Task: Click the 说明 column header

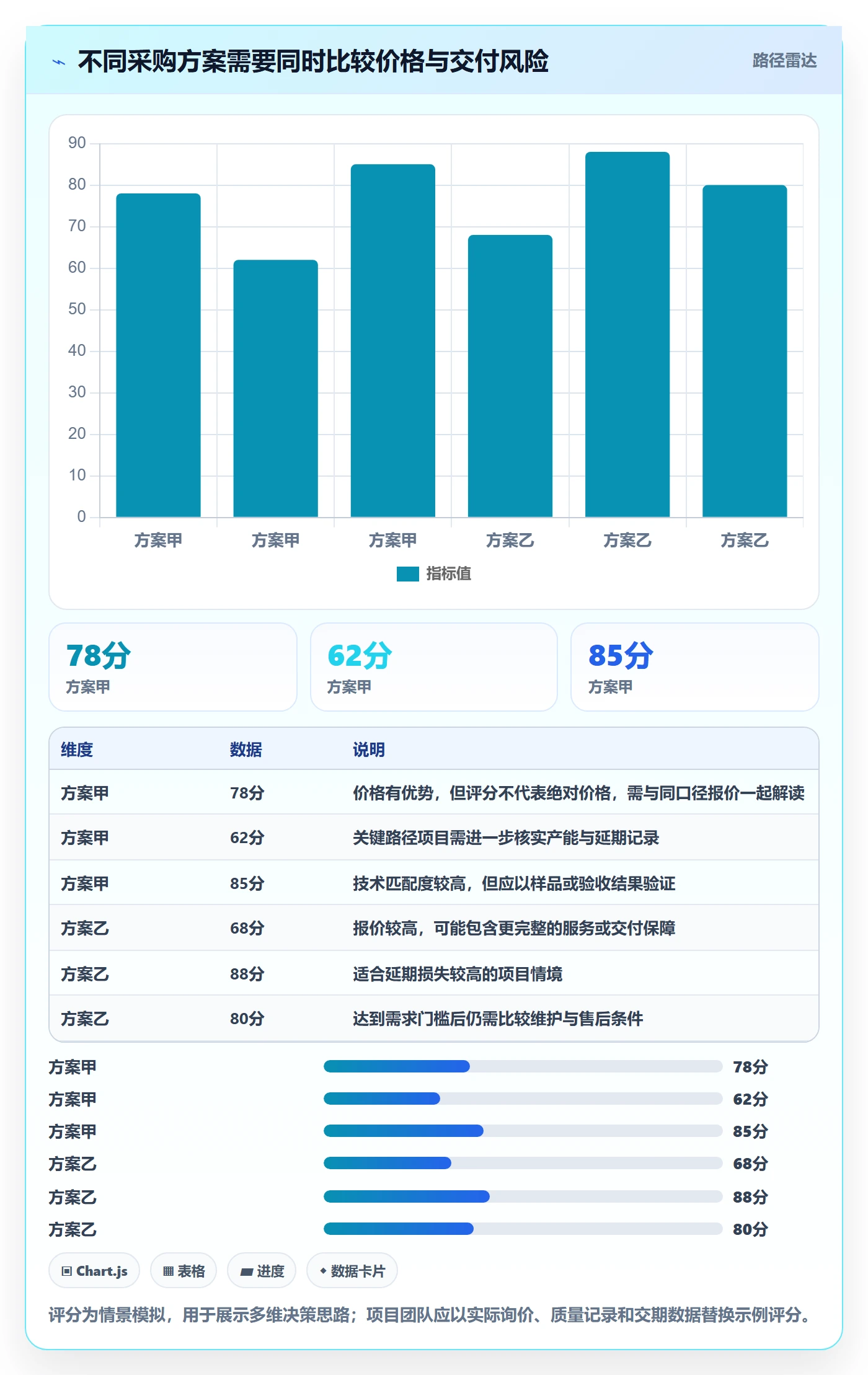Action: coord(369,749)
